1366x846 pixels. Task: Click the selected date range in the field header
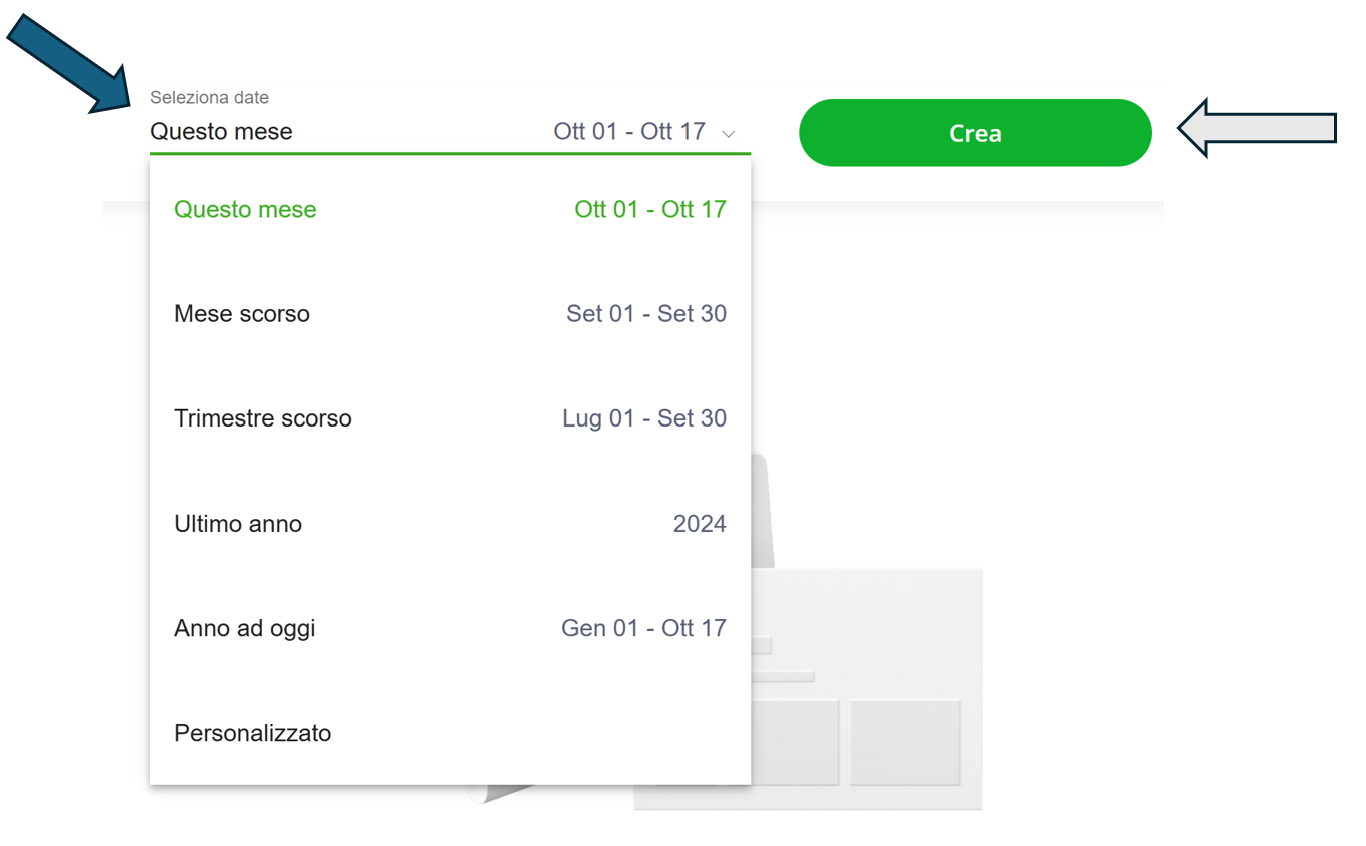coord(630,132)
